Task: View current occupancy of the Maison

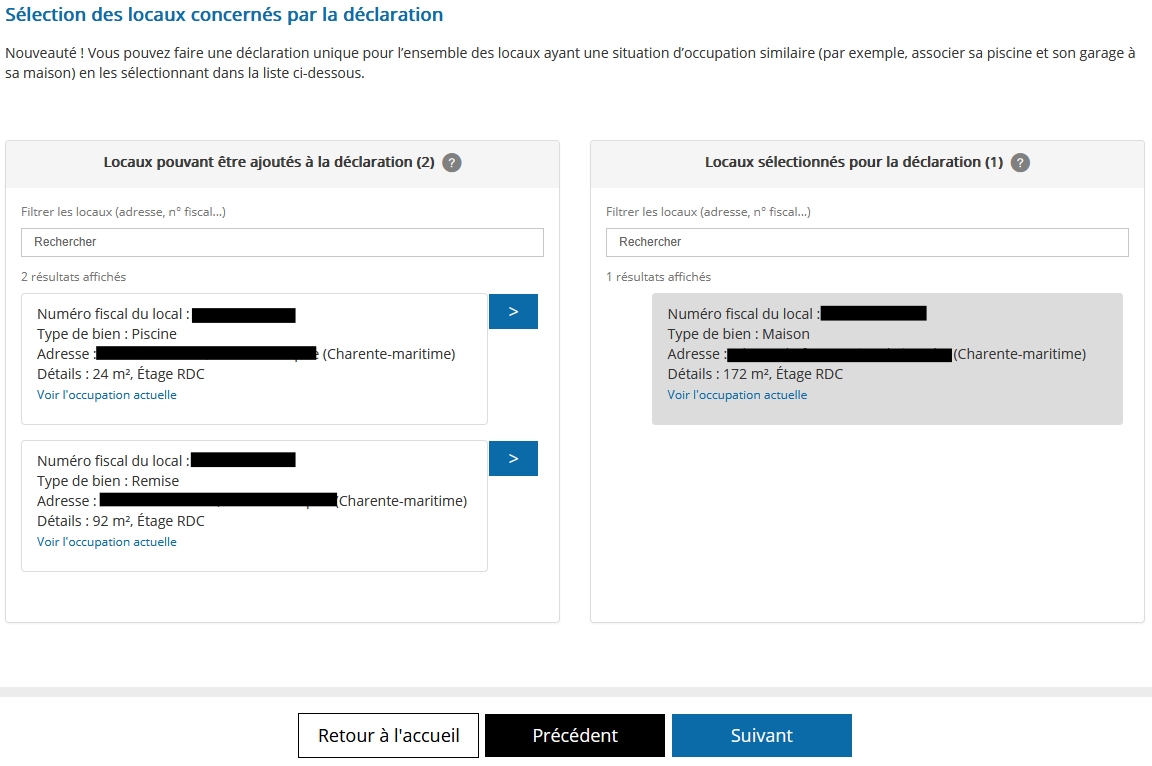Action: pyautogui.click(x=737, y=394)
